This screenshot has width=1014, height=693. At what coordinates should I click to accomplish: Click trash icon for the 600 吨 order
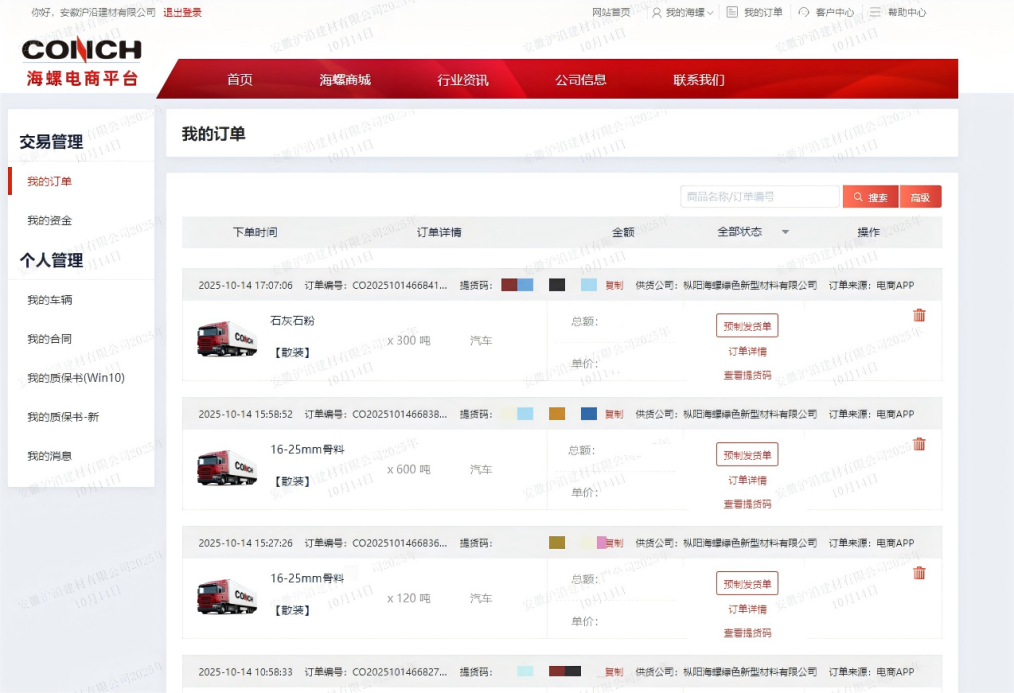919,444
